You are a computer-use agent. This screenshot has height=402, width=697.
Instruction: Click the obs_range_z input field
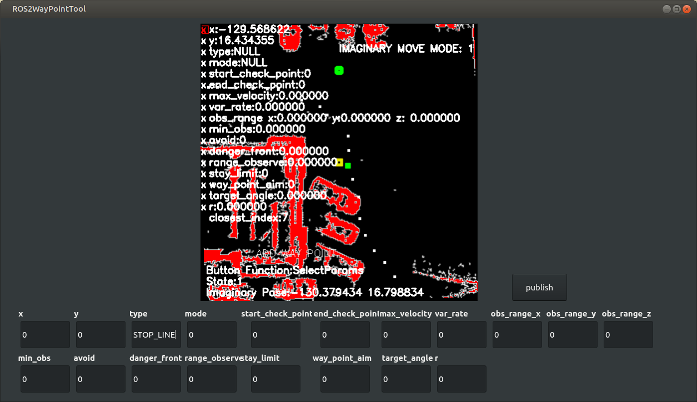pos(628,334)
